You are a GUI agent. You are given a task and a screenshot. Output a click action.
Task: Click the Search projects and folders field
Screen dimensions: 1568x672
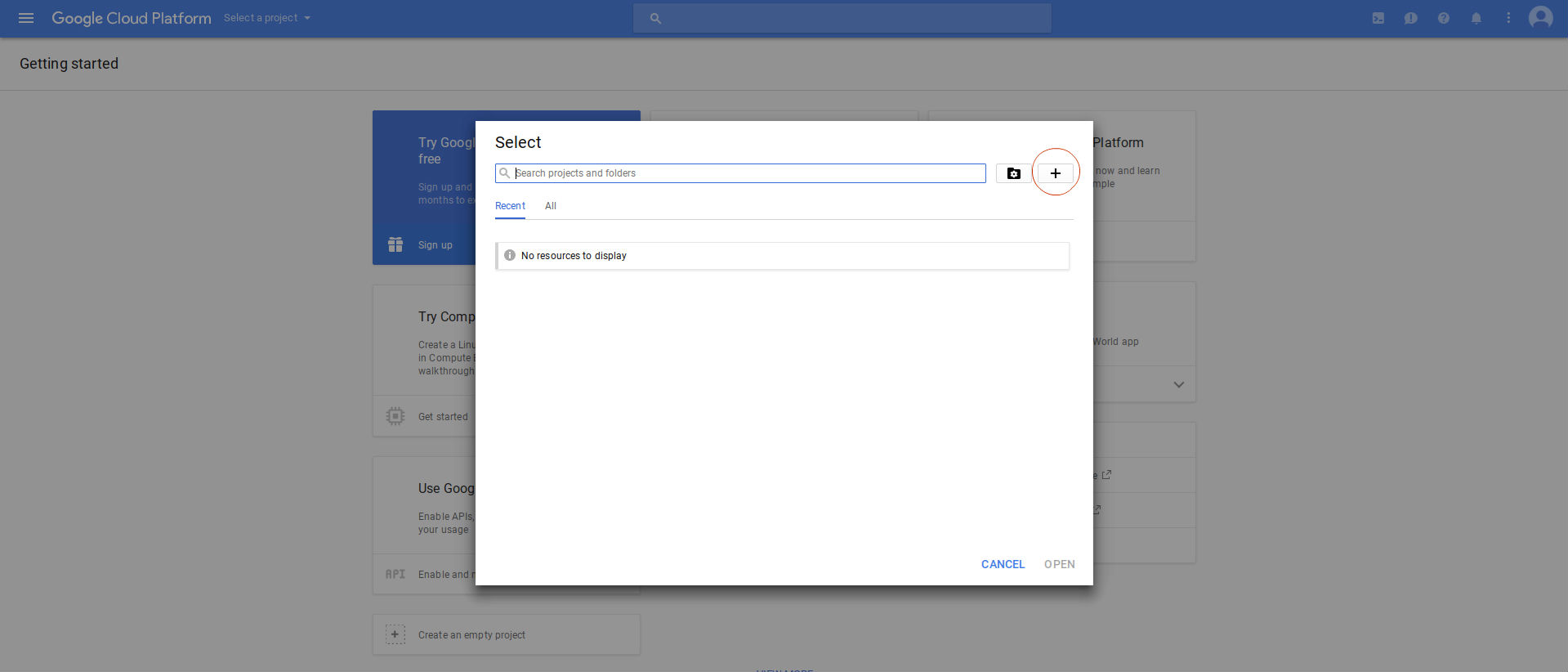point(740,173)
